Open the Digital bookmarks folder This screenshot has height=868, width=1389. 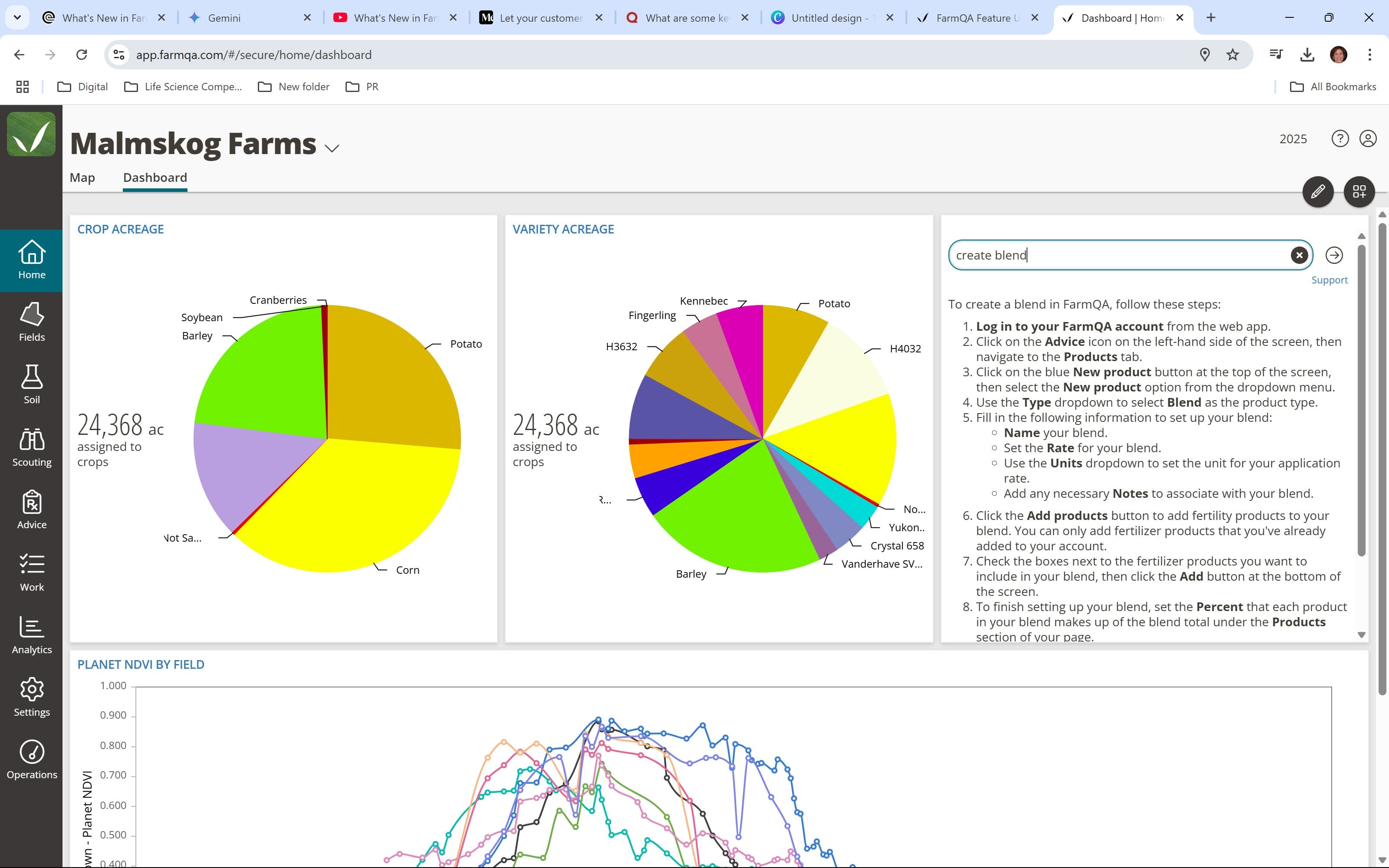(x=82, y=87)
